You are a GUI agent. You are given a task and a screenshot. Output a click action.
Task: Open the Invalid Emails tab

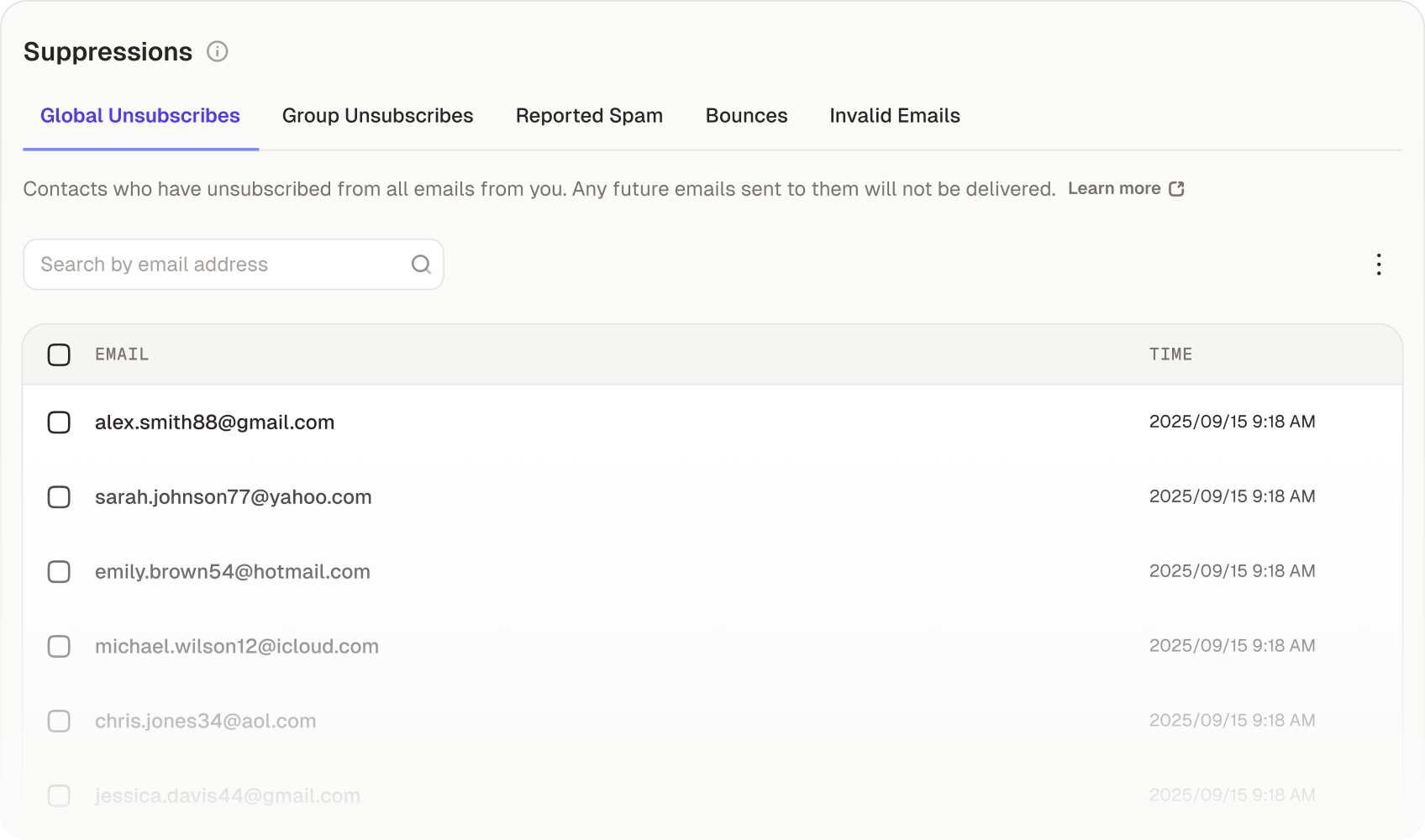[895, 116]
